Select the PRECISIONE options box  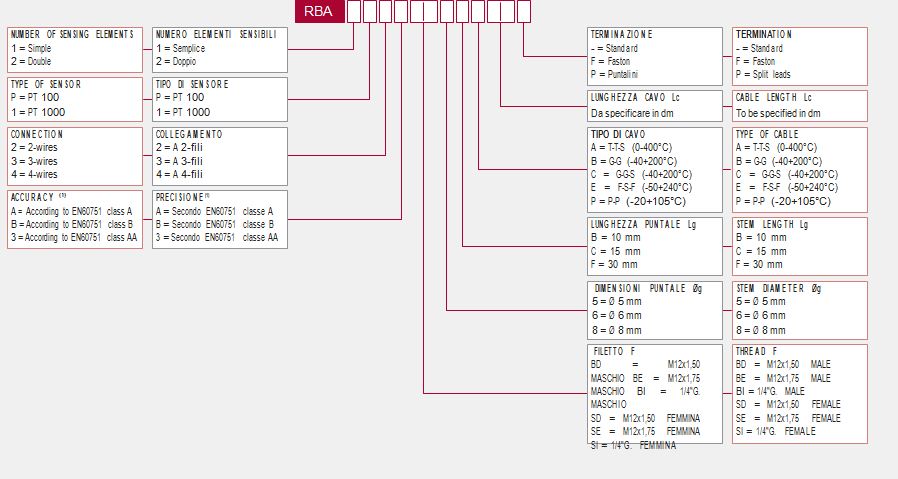tap(220, 219)
